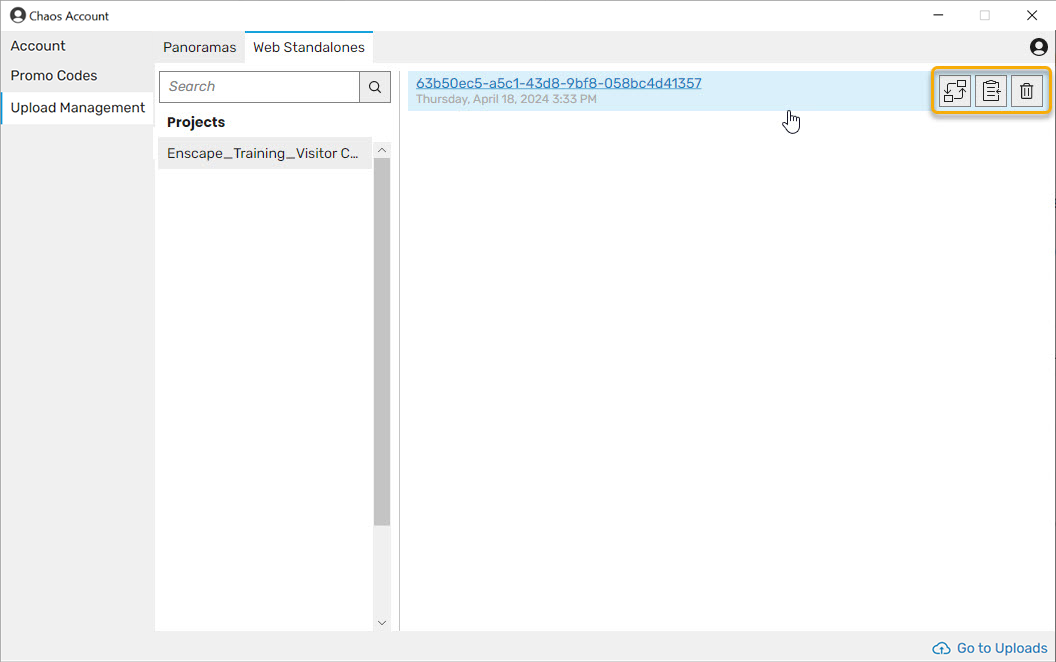Image resolution: width=1056 pixels, height=662 pixels.
Task: Copy the upload link to the clipboard
Action: pos(991,90)
